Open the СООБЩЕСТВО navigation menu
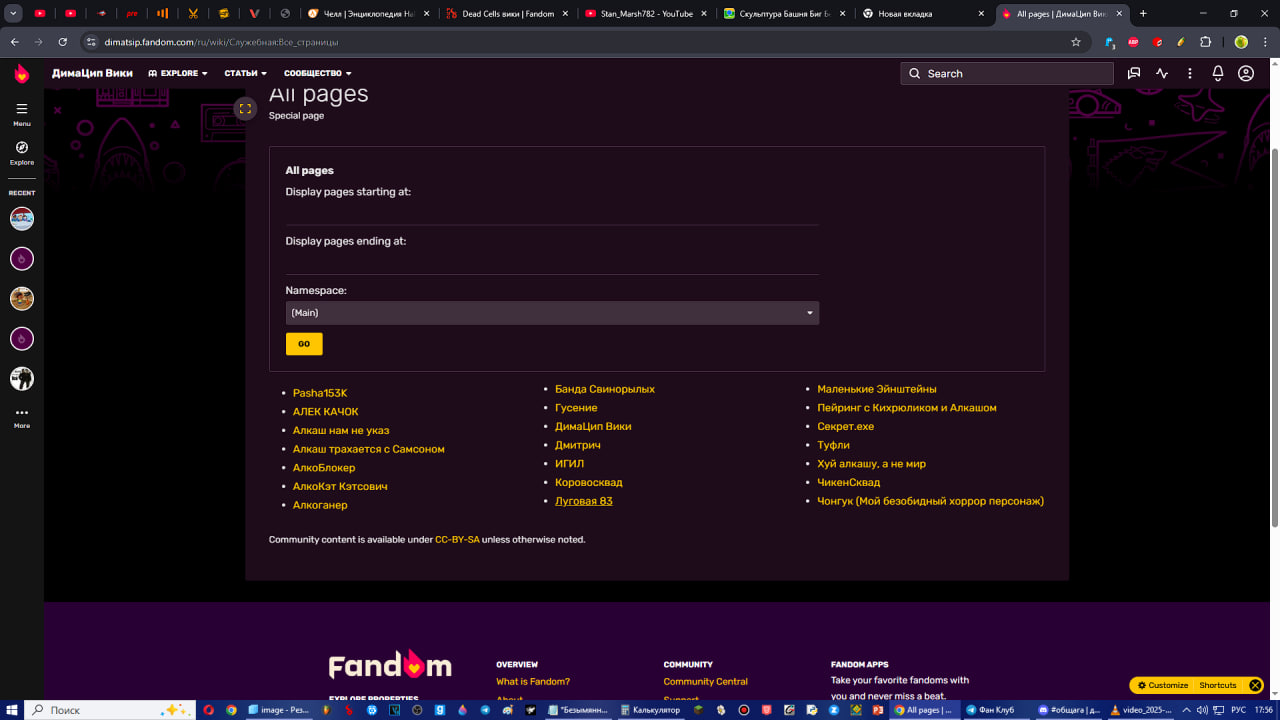This screenshot has width=1280, height=720. click(317, 73)
